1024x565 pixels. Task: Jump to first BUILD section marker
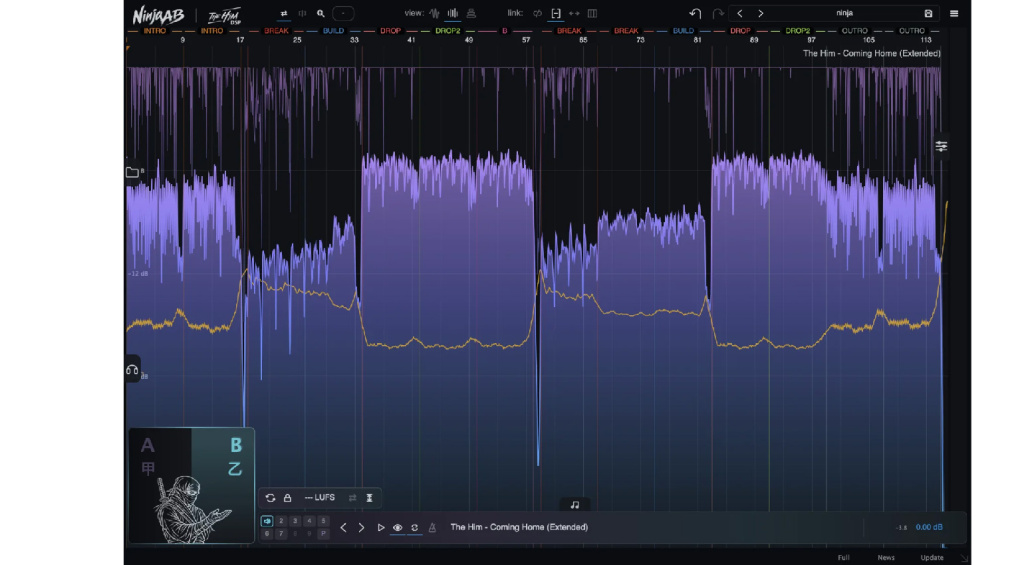(x=333, y=31)
